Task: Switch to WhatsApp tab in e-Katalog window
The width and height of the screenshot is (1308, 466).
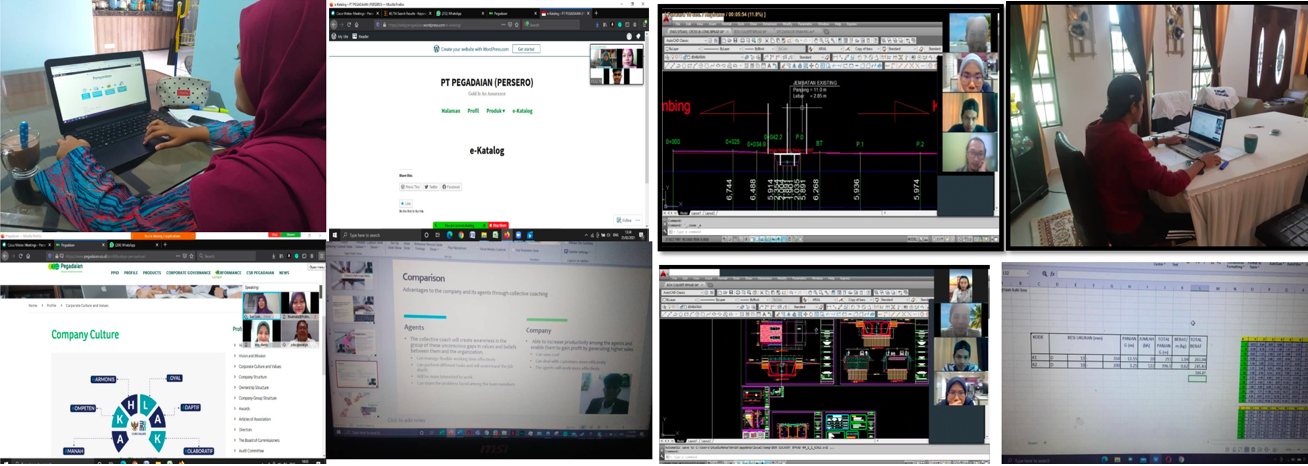Action: (460, 13)
